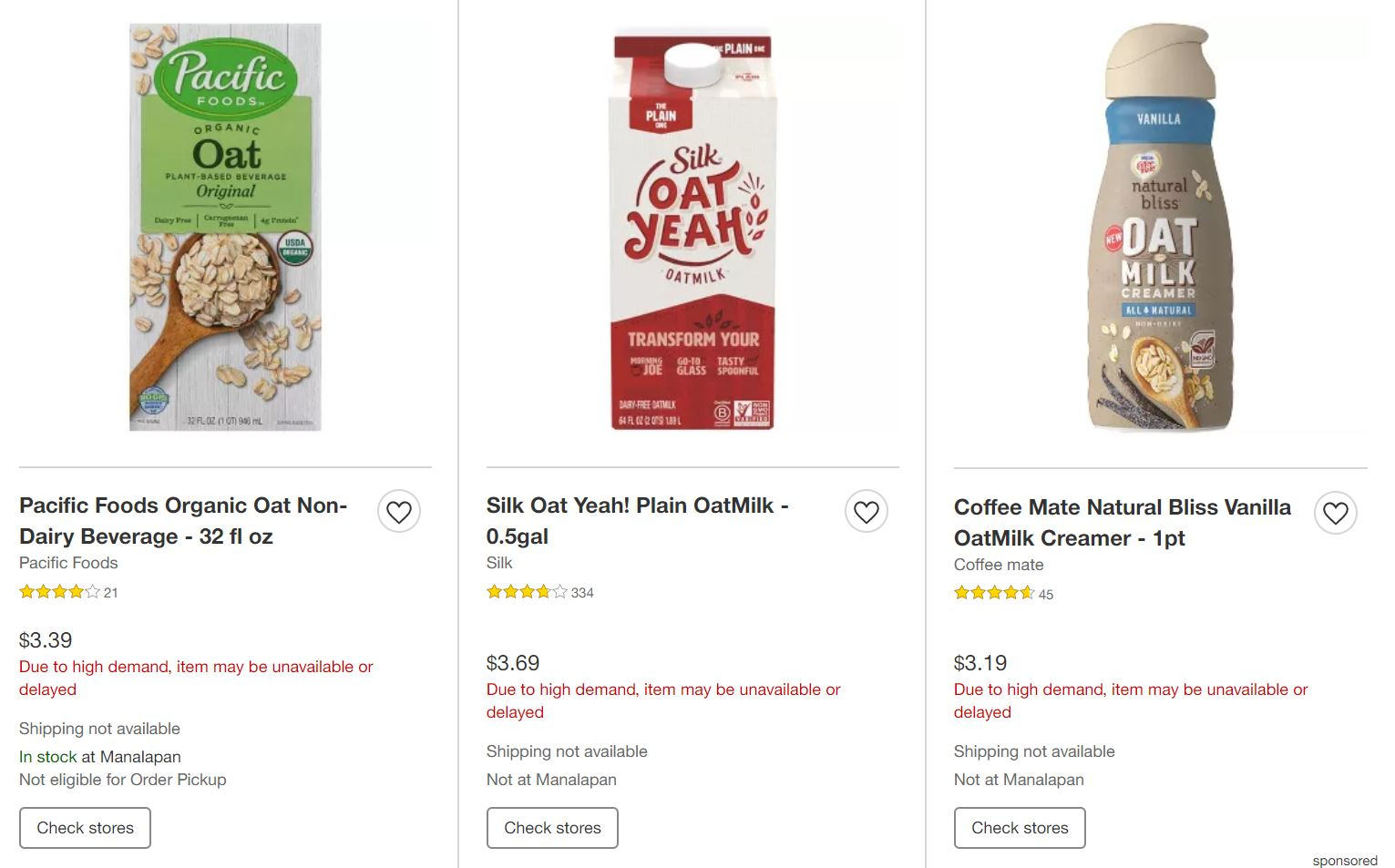Check stores for Coffee Mate Creamer
The width and height of the screenshot is (1395, 868).
click(1020, 828)
